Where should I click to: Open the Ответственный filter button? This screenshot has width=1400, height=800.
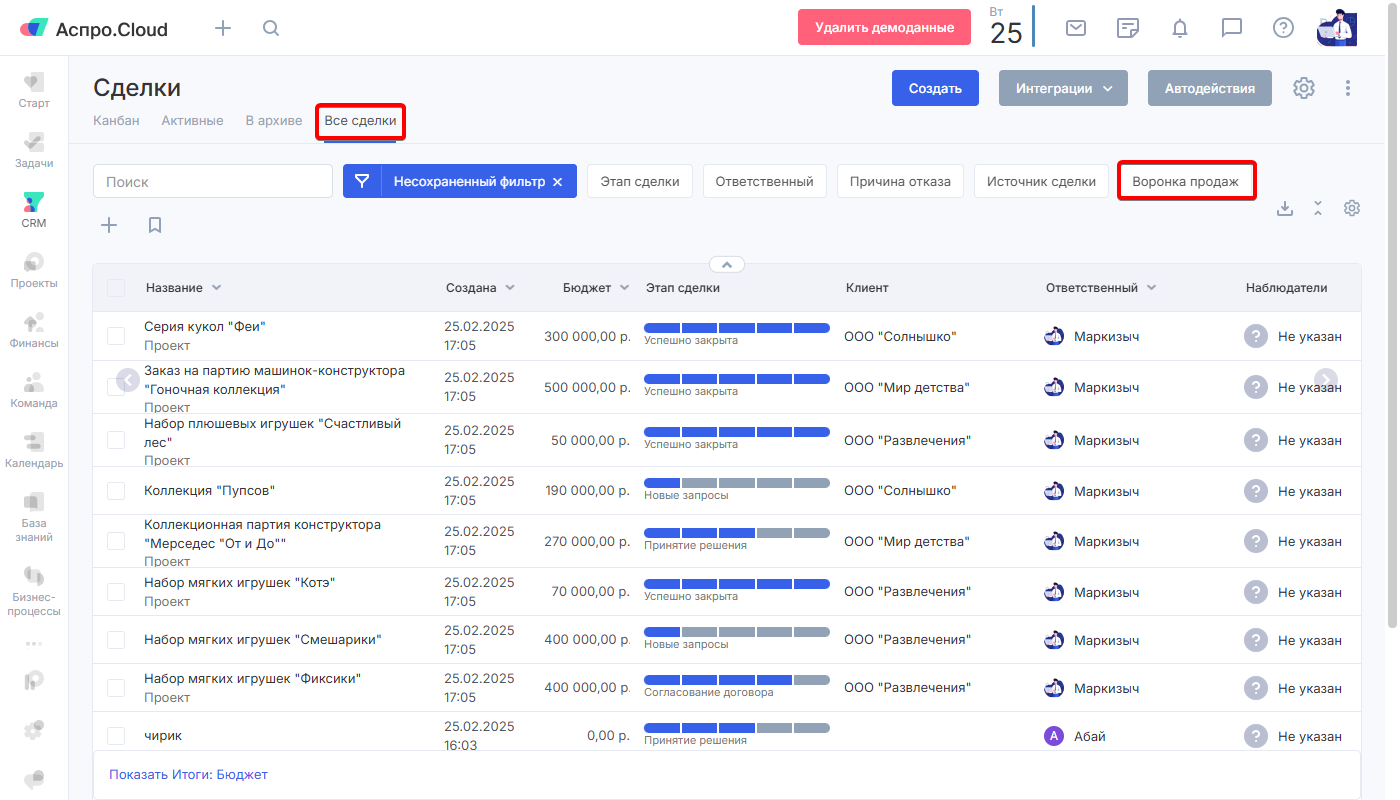pos(764,181)
